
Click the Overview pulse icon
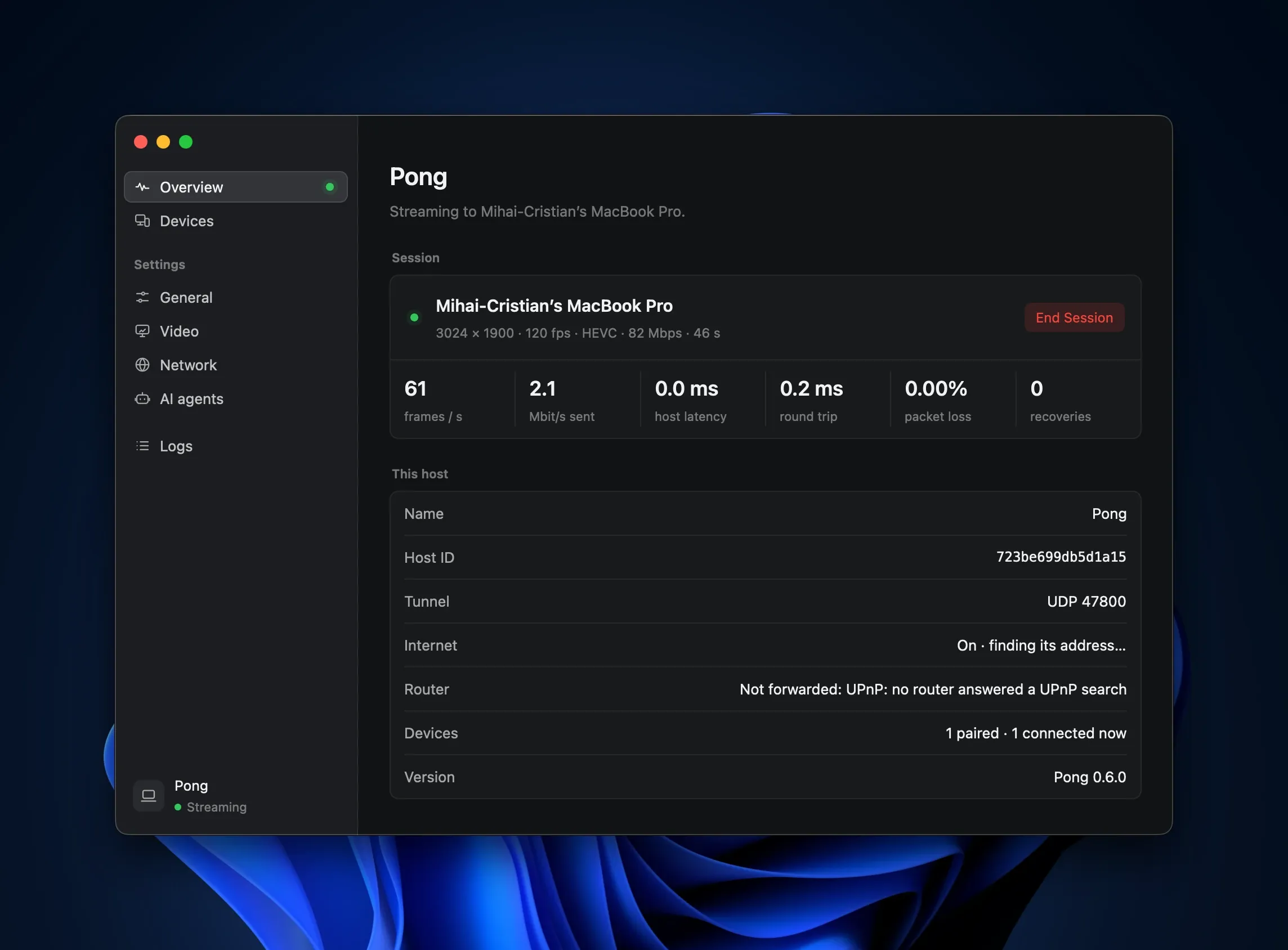(142, 187)
